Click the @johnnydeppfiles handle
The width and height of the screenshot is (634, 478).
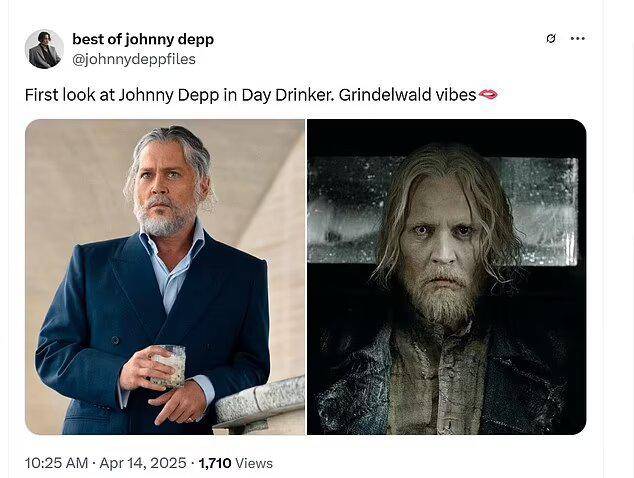tap(134, 59)
